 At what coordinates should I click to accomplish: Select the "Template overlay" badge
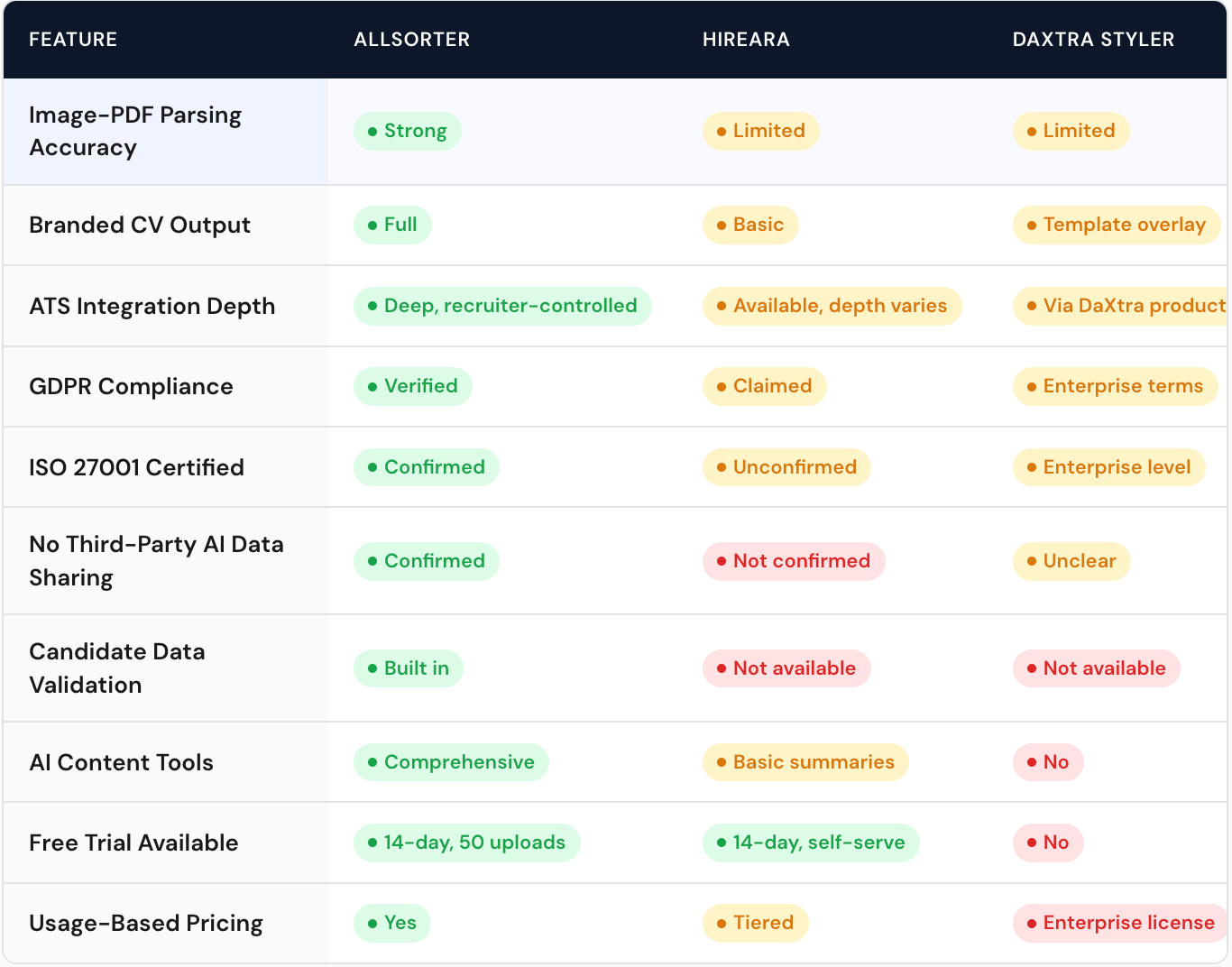pyautogui.click(x=1117, y=225)
